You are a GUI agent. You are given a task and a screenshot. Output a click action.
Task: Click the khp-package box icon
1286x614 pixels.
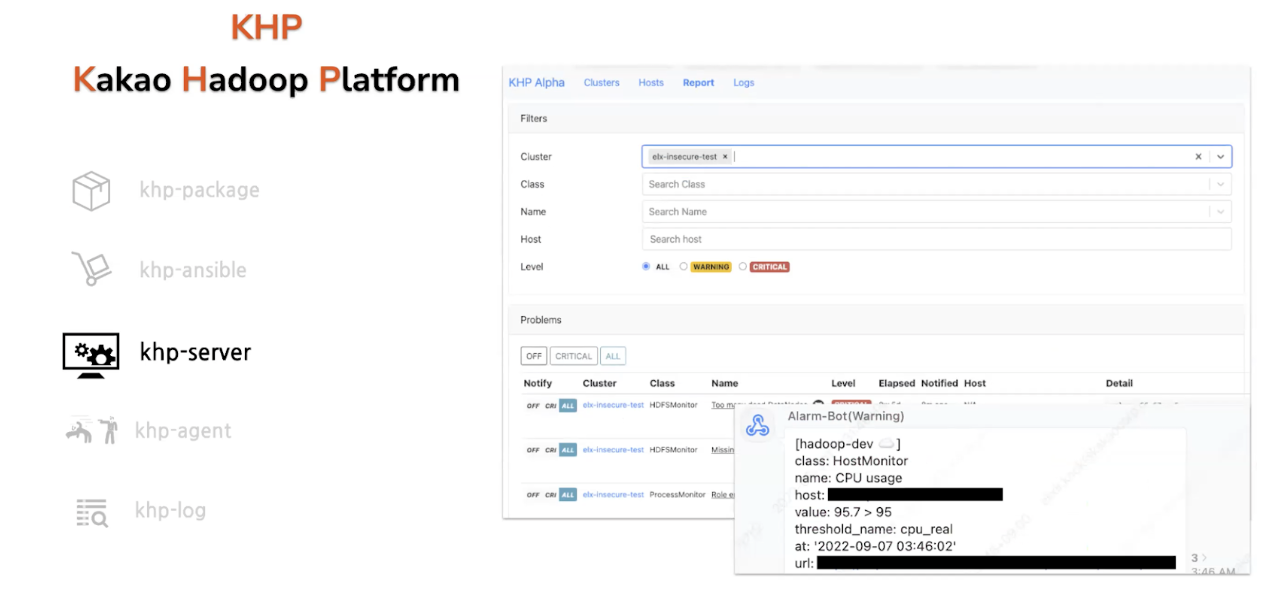[91, 190]
